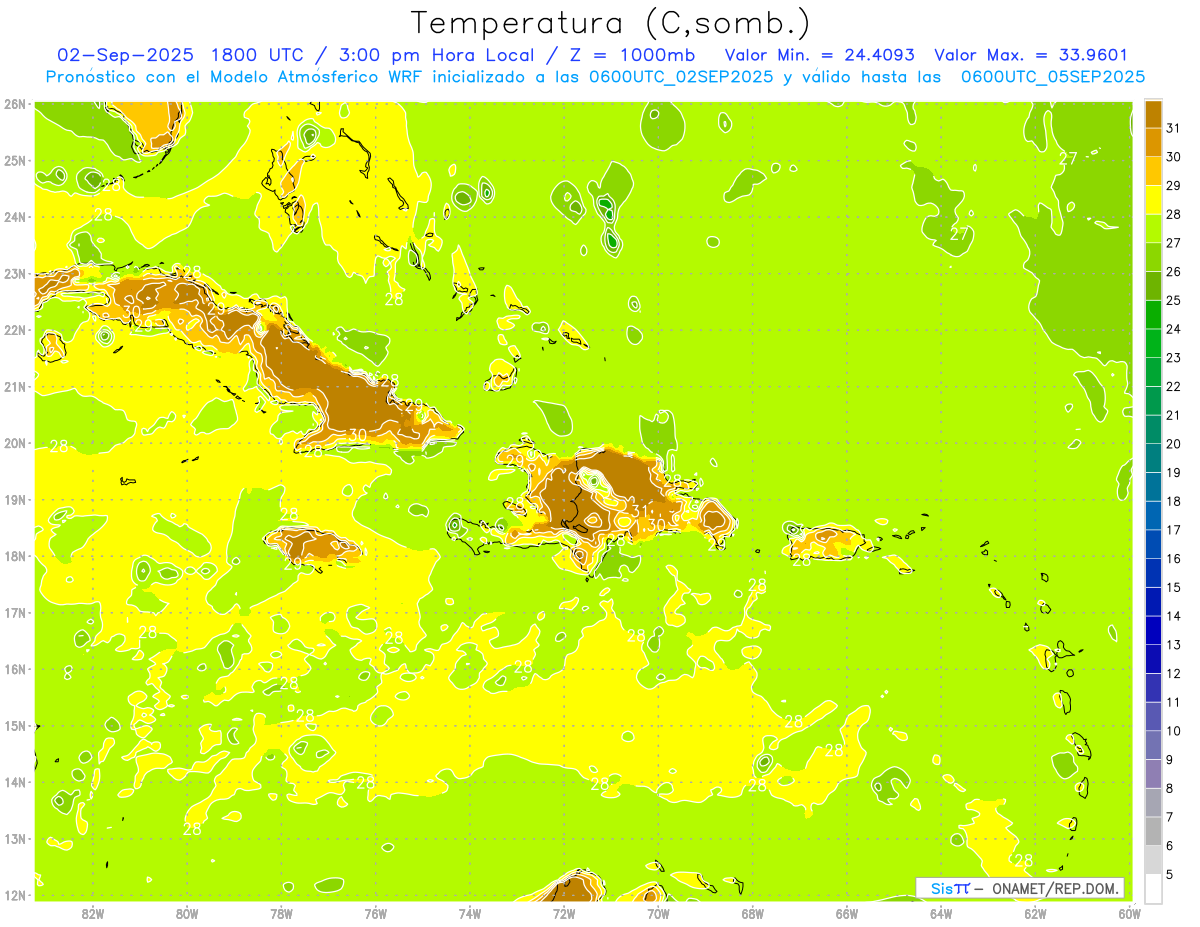Click the '31' contour label over Hispaniola
Viewport: 1200px width, 927px height.
tap(640, 511)
